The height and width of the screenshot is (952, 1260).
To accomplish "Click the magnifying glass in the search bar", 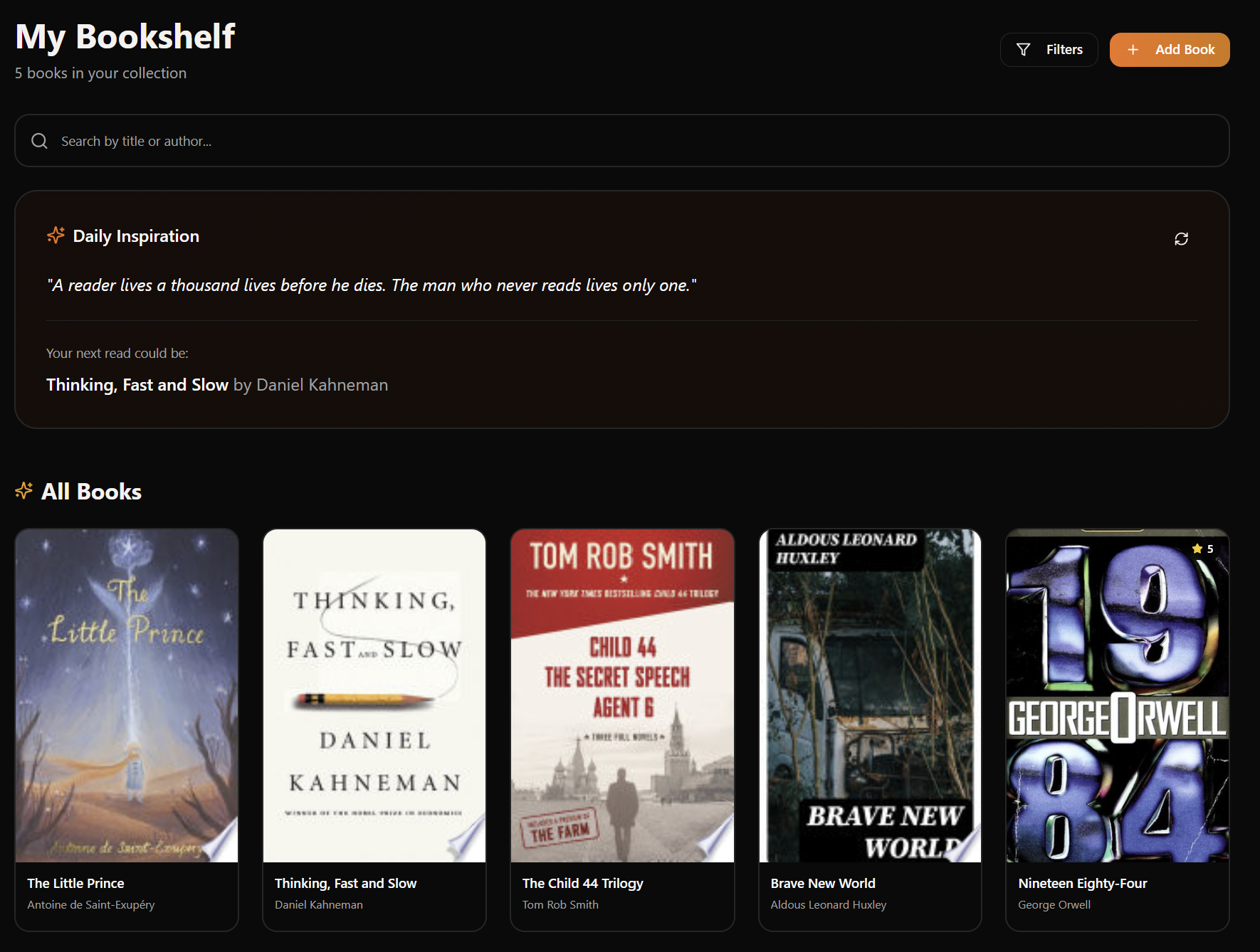I will click(39, 141).
